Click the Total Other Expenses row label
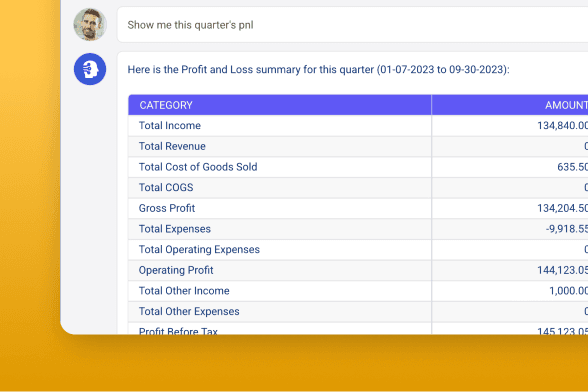This screenshot has width=588, height=392. click(x=189, y=311)
